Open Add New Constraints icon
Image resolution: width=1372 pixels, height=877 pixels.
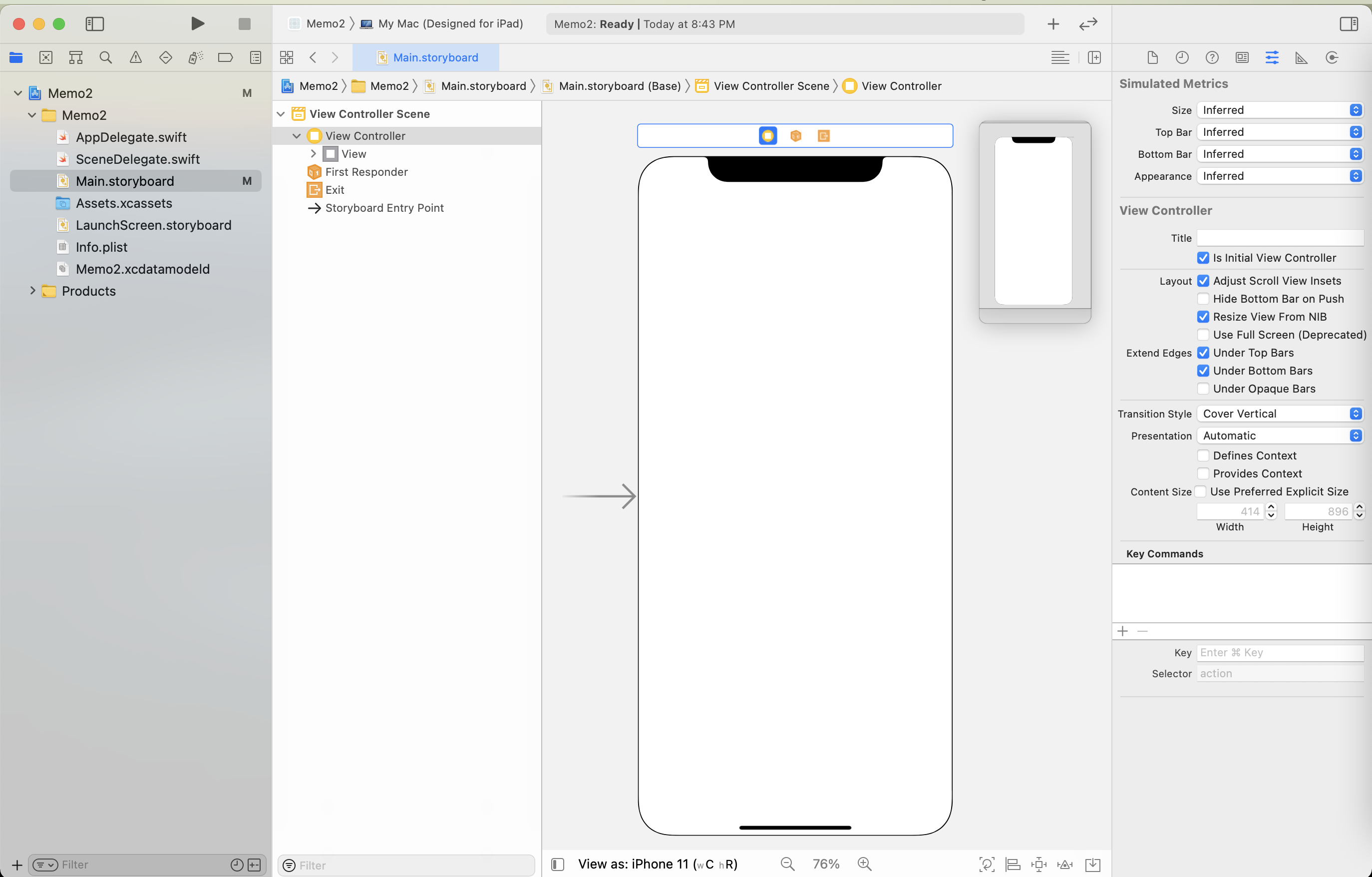pos(1038,864)
